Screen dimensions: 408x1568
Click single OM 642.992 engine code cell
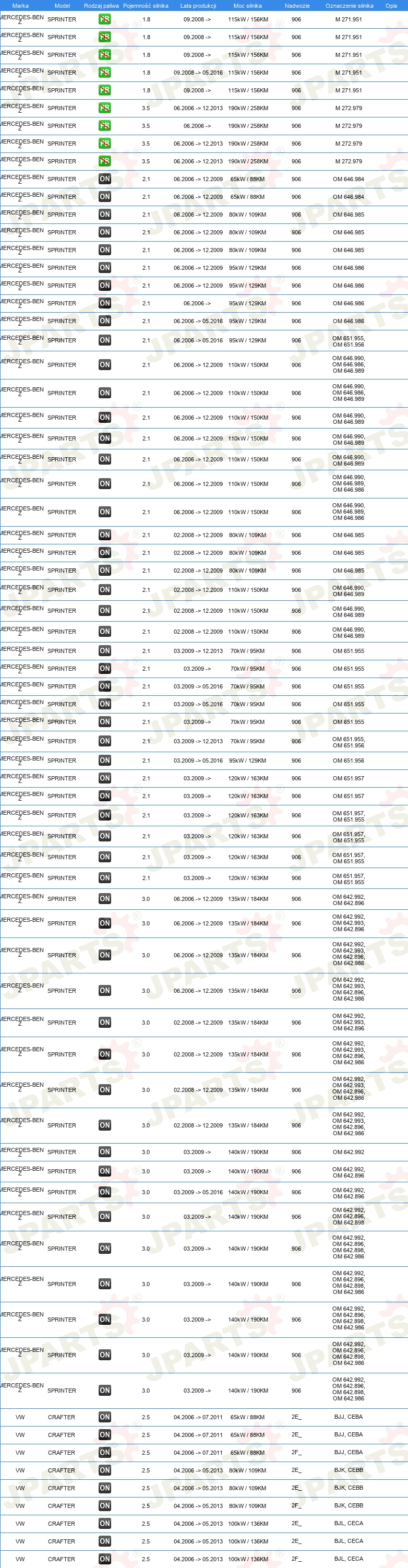coord(349,1151)
